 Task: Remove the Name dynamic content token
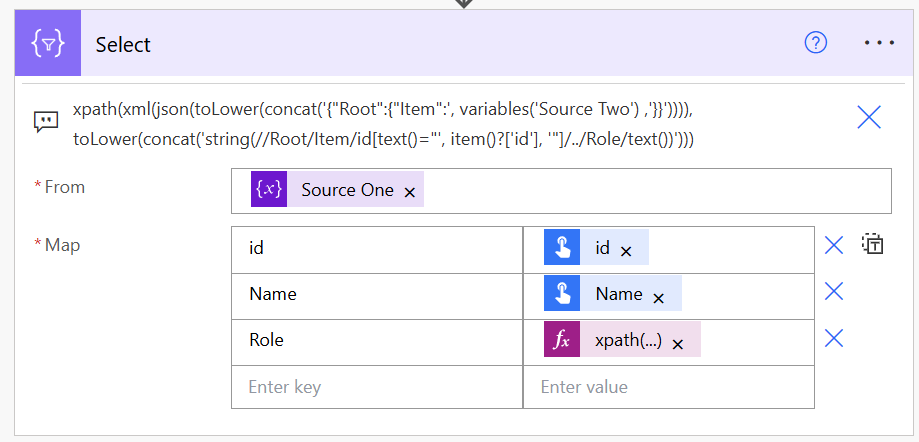pyautogui.click(x=658, y=297)
